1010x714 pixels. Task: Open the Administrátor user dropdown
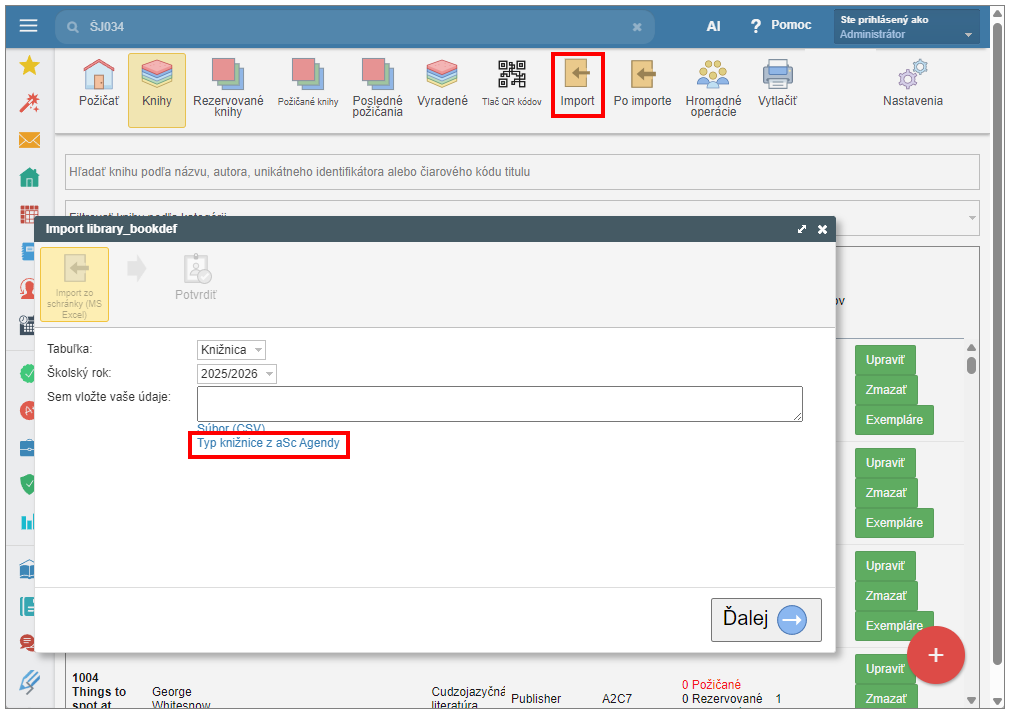[906, 27]
